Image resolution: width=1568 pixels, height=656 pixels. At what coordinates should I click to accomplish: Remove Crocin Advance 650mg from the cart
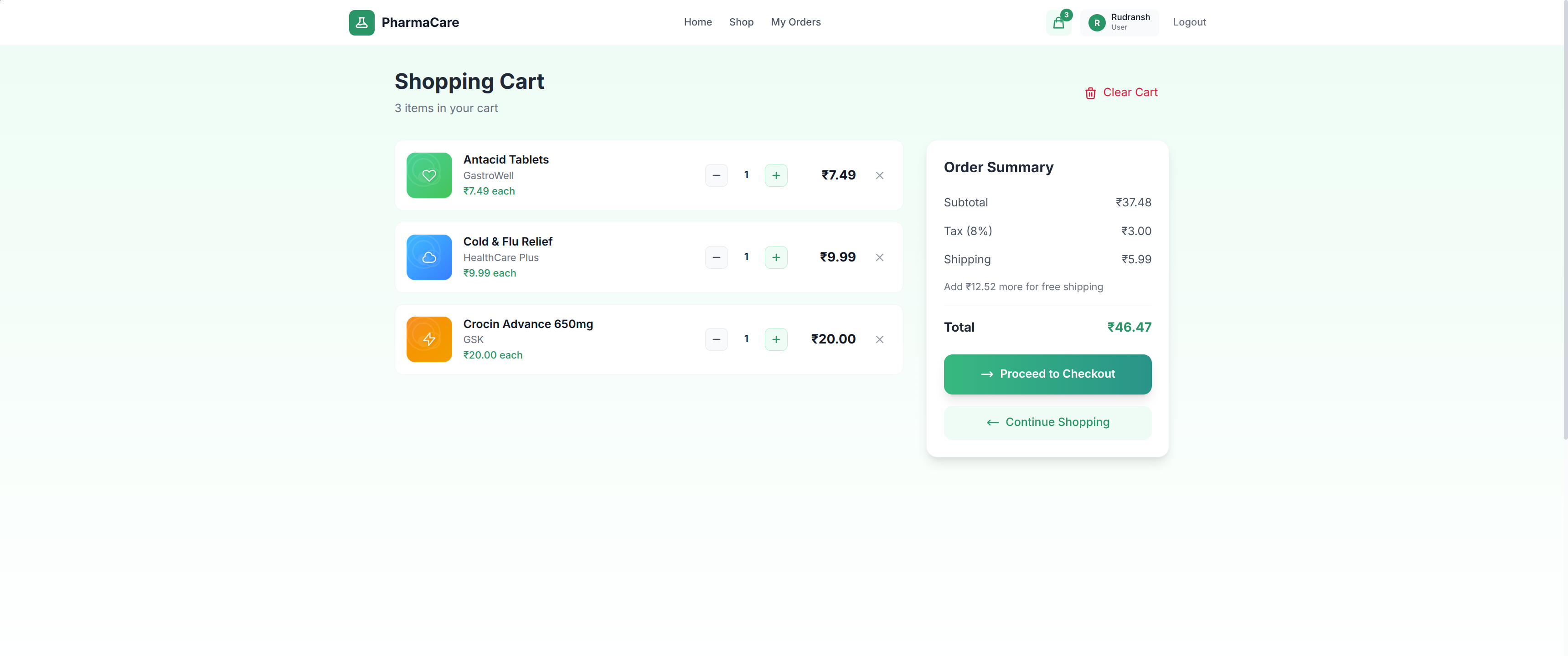(x=880, y=339)
